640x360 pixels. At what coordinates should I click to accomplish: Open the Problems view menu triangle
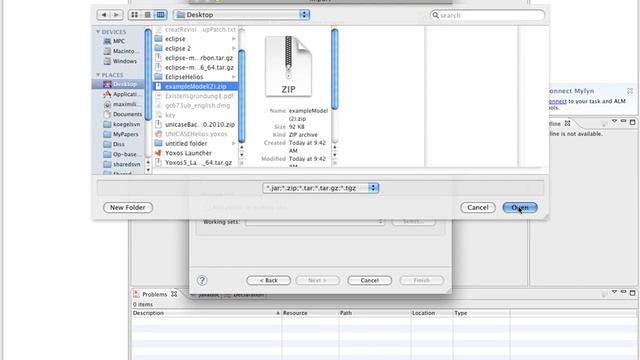pyautogui.click(x=614, y=292)
